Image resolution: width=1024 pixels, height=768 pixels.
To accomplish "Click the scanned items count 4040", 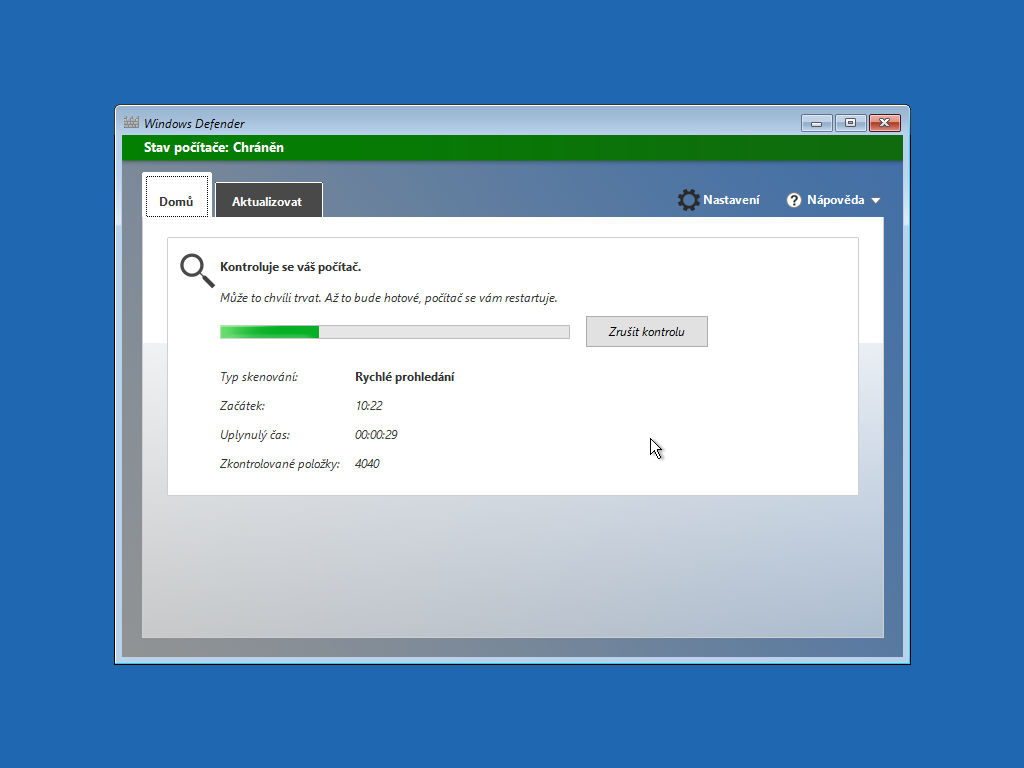I will pos(367,464).
